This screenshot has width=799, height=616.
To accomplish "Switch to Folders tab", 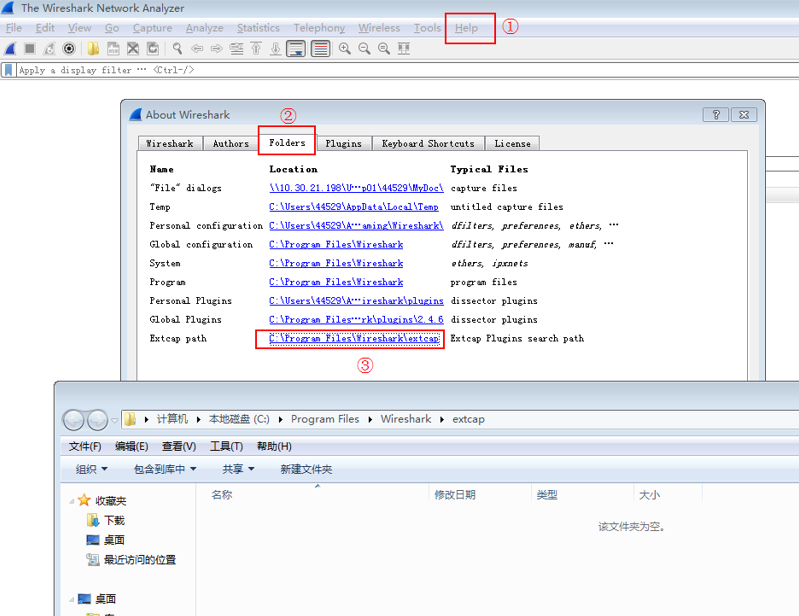I will pos(287,143).
